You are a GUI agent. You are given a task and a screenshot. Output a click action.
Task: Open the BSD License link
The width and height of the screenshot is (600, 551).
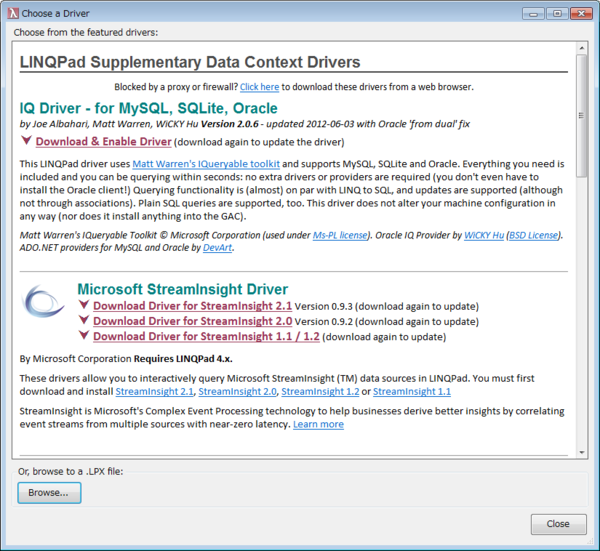point(533,235)
